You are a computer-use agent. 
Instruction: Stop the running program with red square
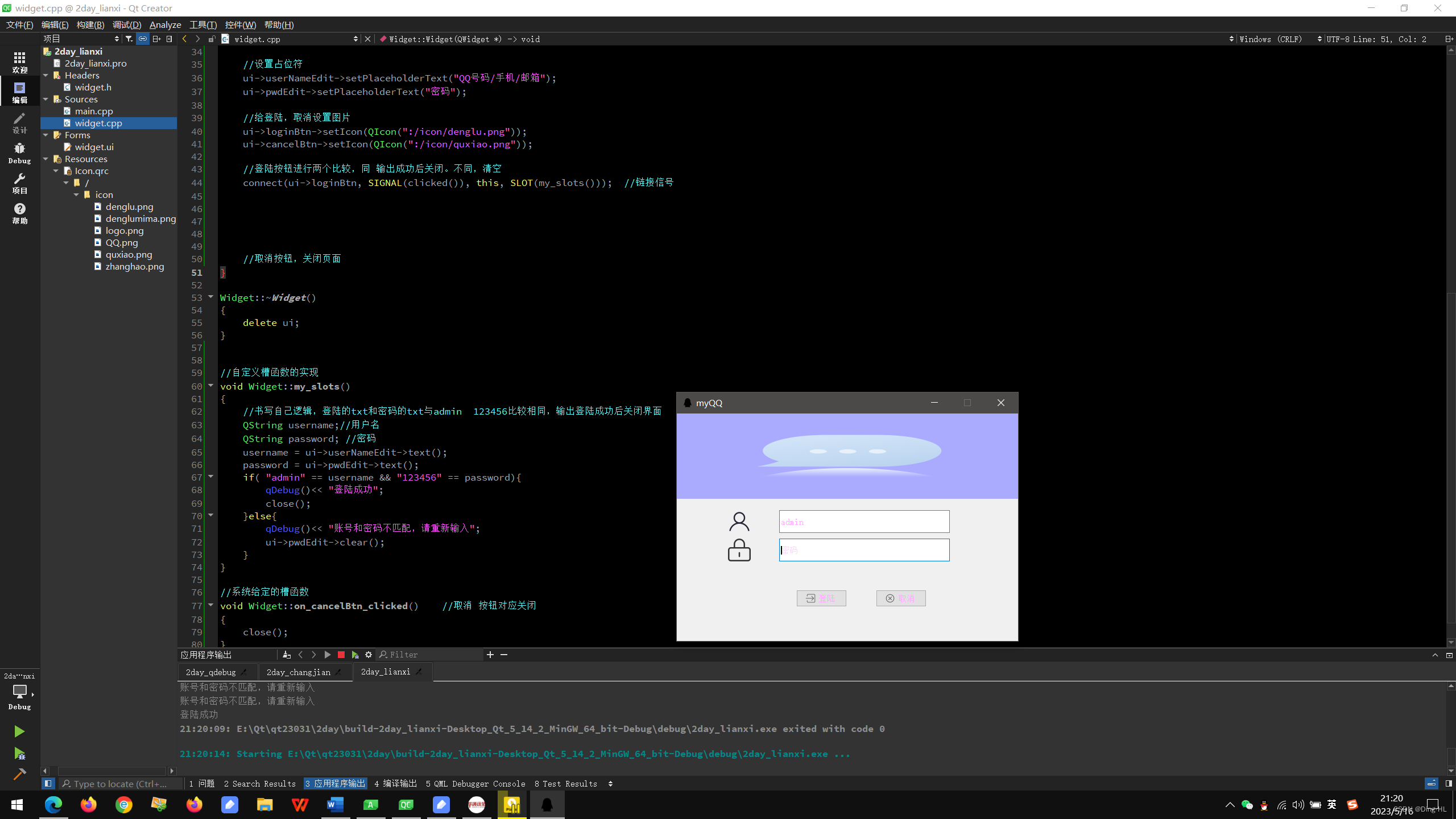tap(341, 655)
